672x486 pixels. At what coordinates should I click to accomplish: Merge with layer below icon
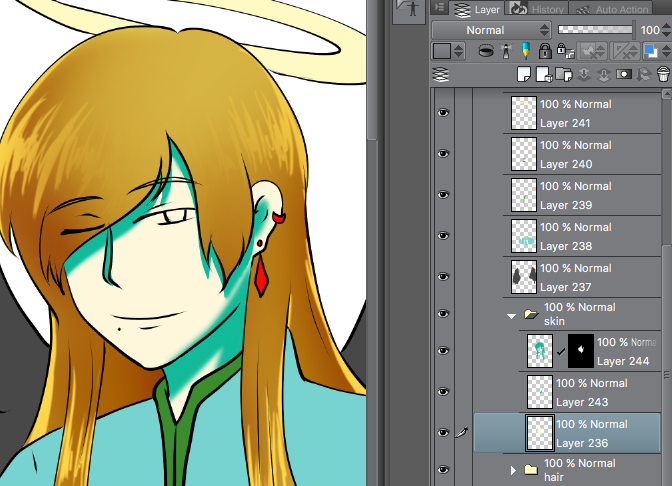pos(604,75)
